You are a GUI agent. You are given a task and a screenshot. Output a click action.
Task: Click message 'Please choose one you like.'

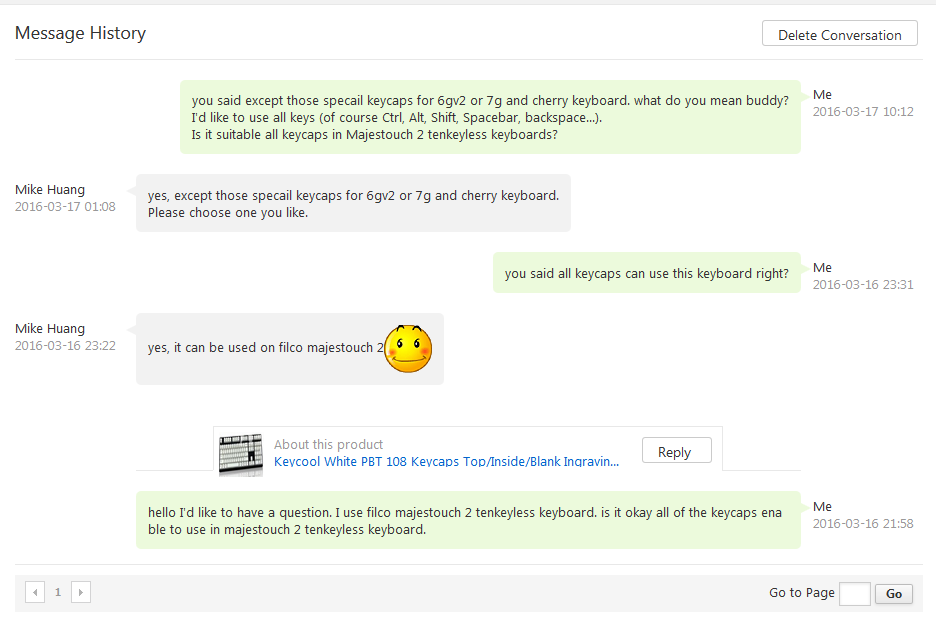[228, 213]
